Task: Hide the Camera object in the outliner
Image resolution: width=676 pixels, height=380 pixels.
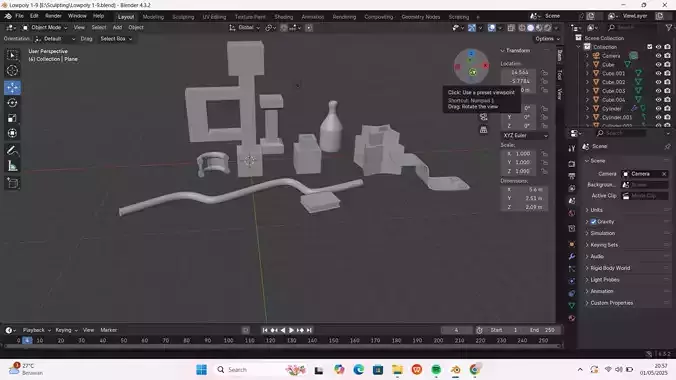Action: click(658, 56)
